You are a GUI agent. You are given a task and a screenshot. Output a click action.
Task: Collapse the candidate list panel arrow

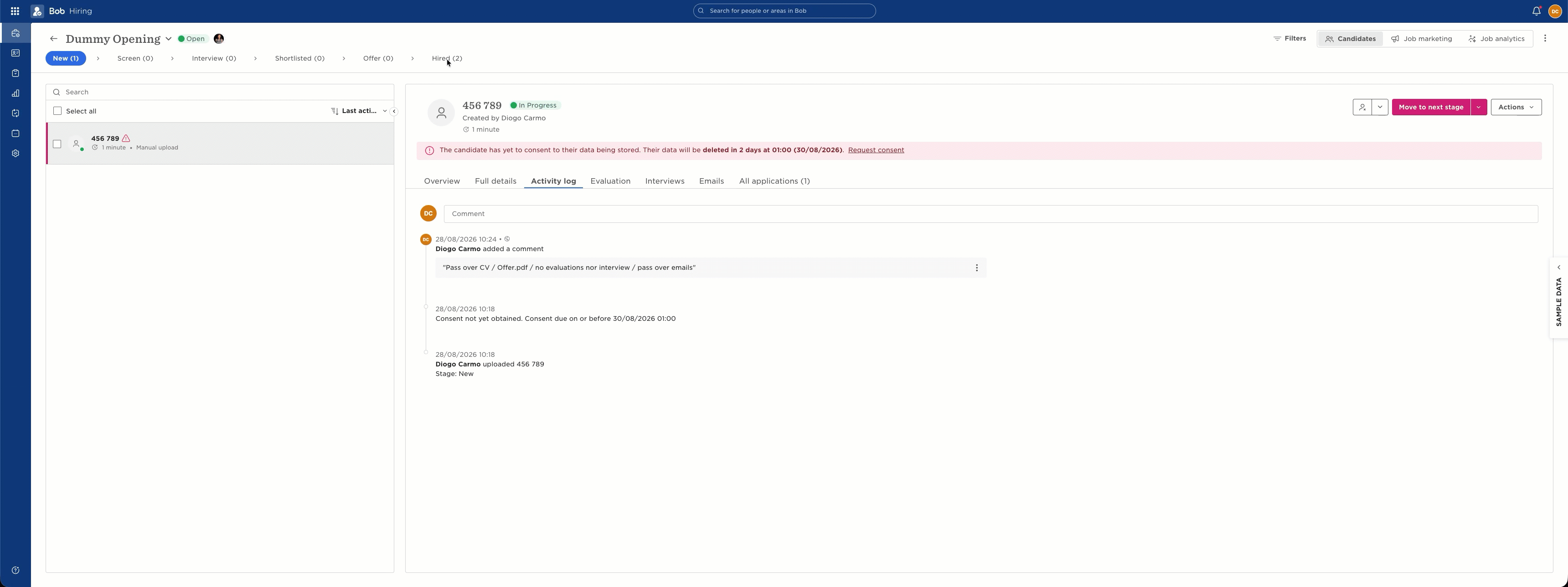tap(394, 111)
